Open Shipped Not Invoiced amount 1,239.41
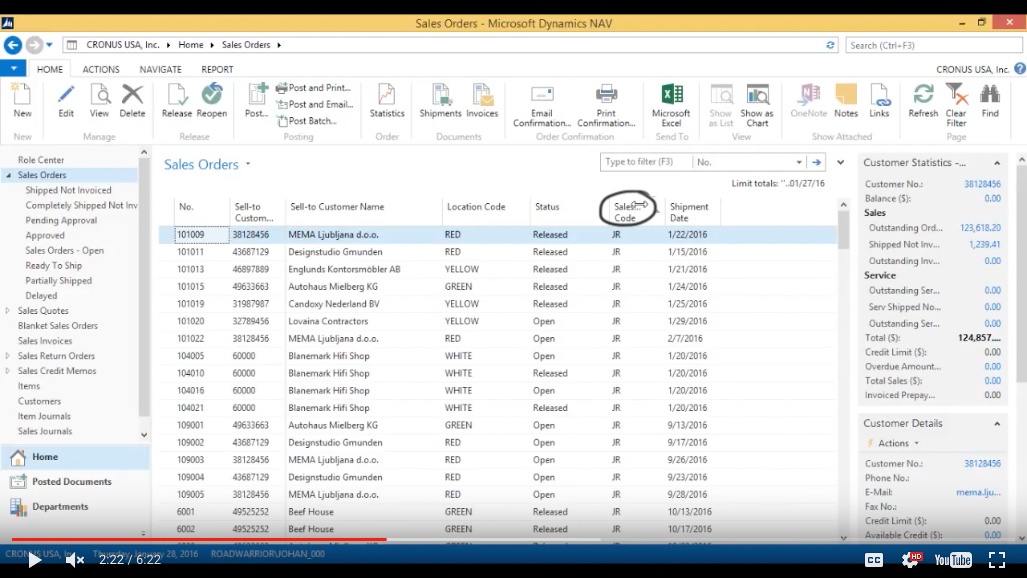This screenshot has height=578, width=1027. pos(984,244)
